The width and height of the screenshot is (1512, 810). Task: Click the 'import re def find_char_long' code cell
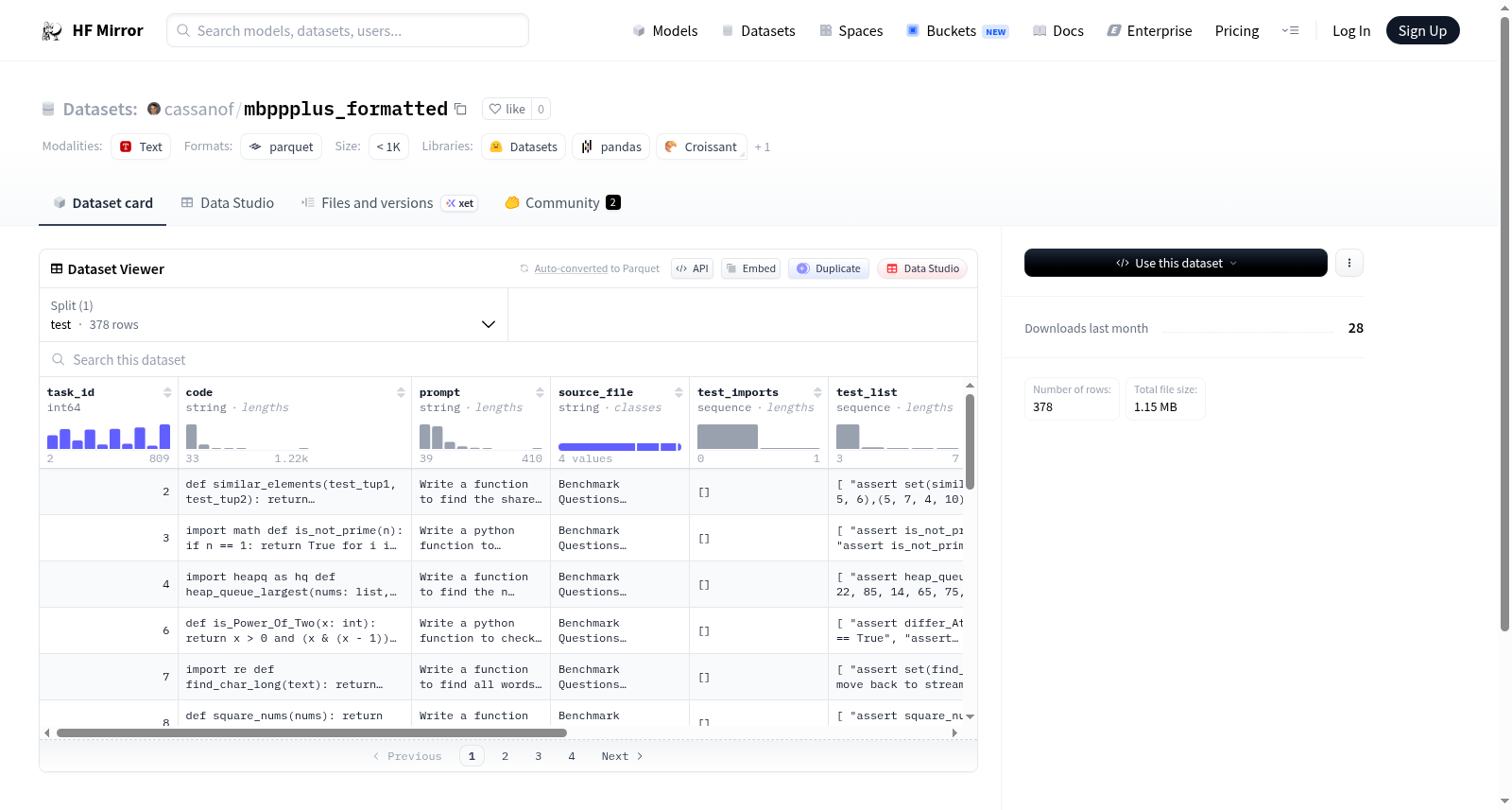tap(295, 677)
